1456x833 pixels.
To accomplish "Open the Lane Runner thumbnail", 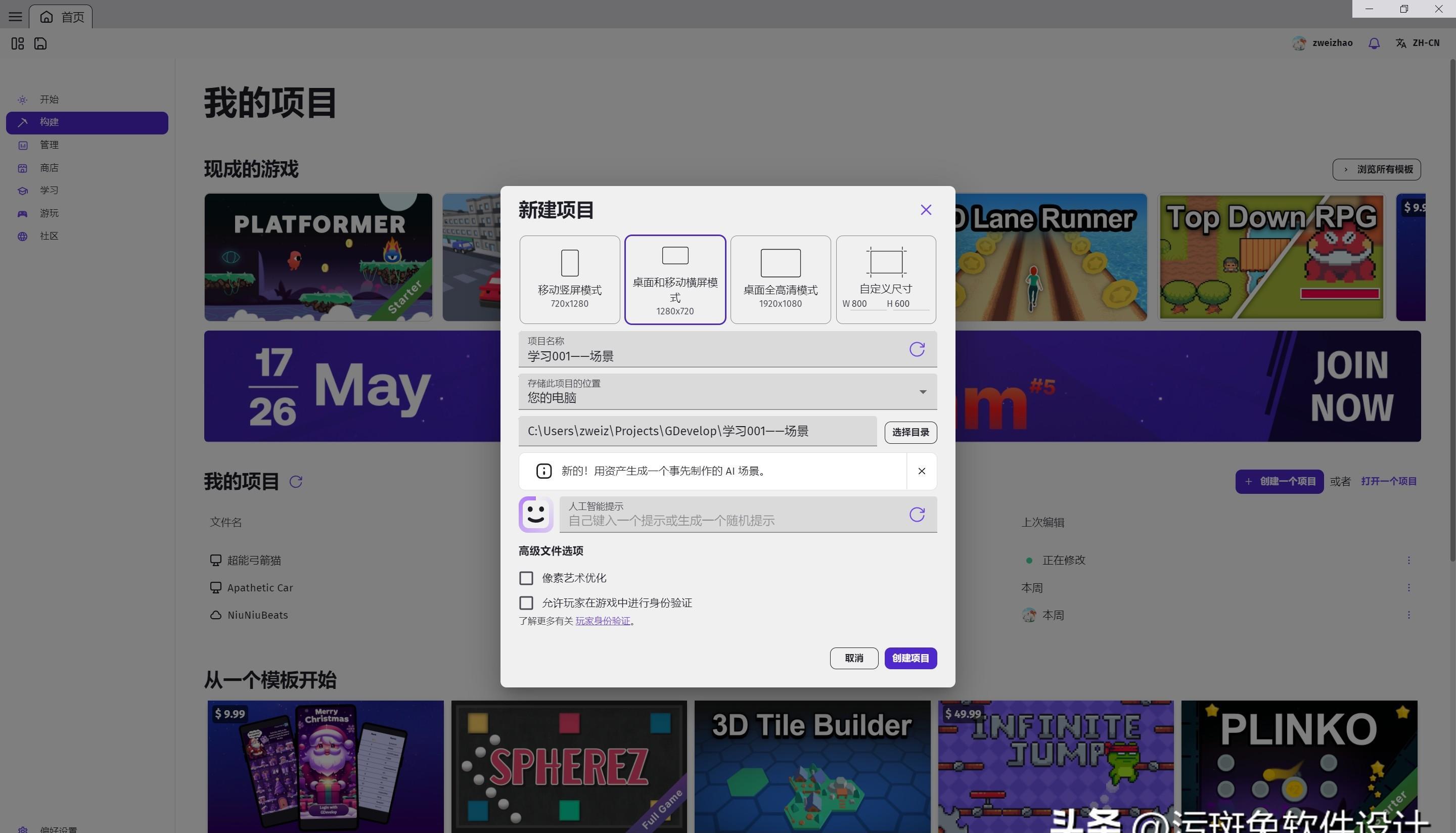I will (1052, 257).
